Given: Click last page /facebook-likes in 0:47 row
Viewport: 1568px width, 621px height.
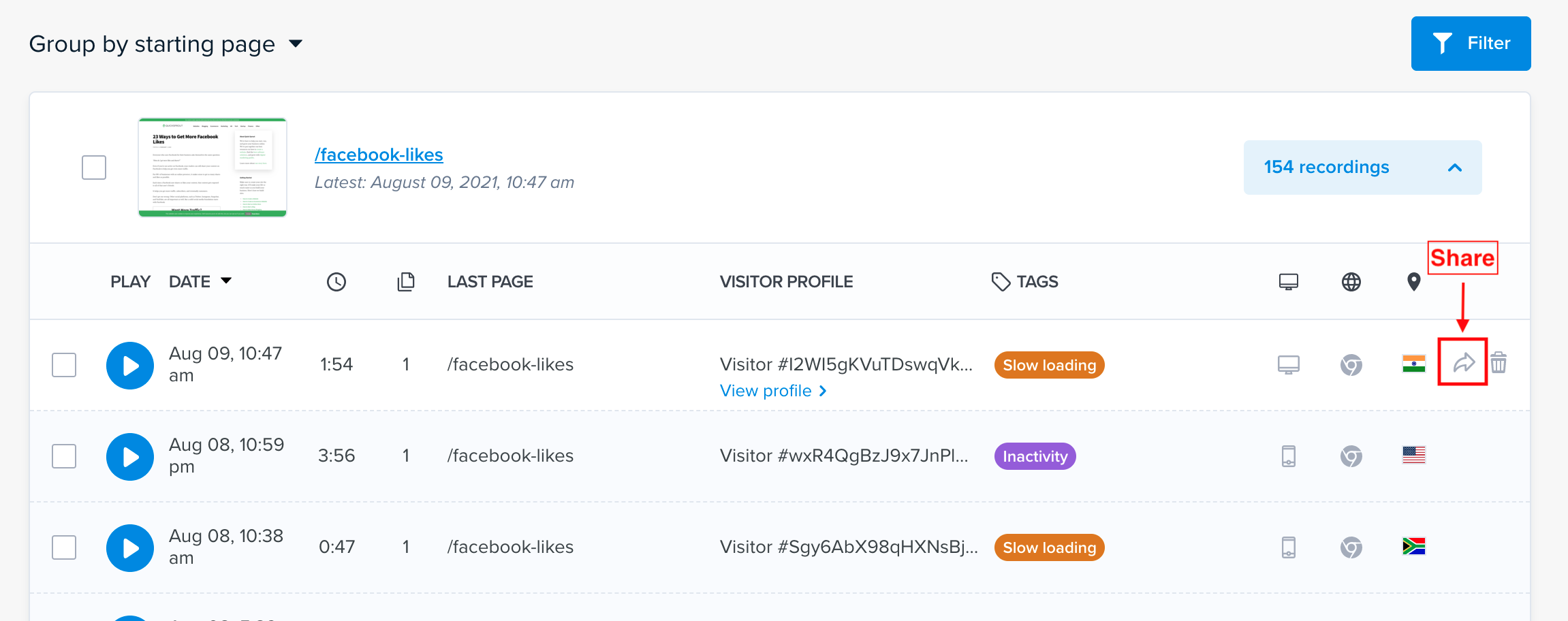Looking at the screenshot, I should pyautogui.click(x=510, y=547).
